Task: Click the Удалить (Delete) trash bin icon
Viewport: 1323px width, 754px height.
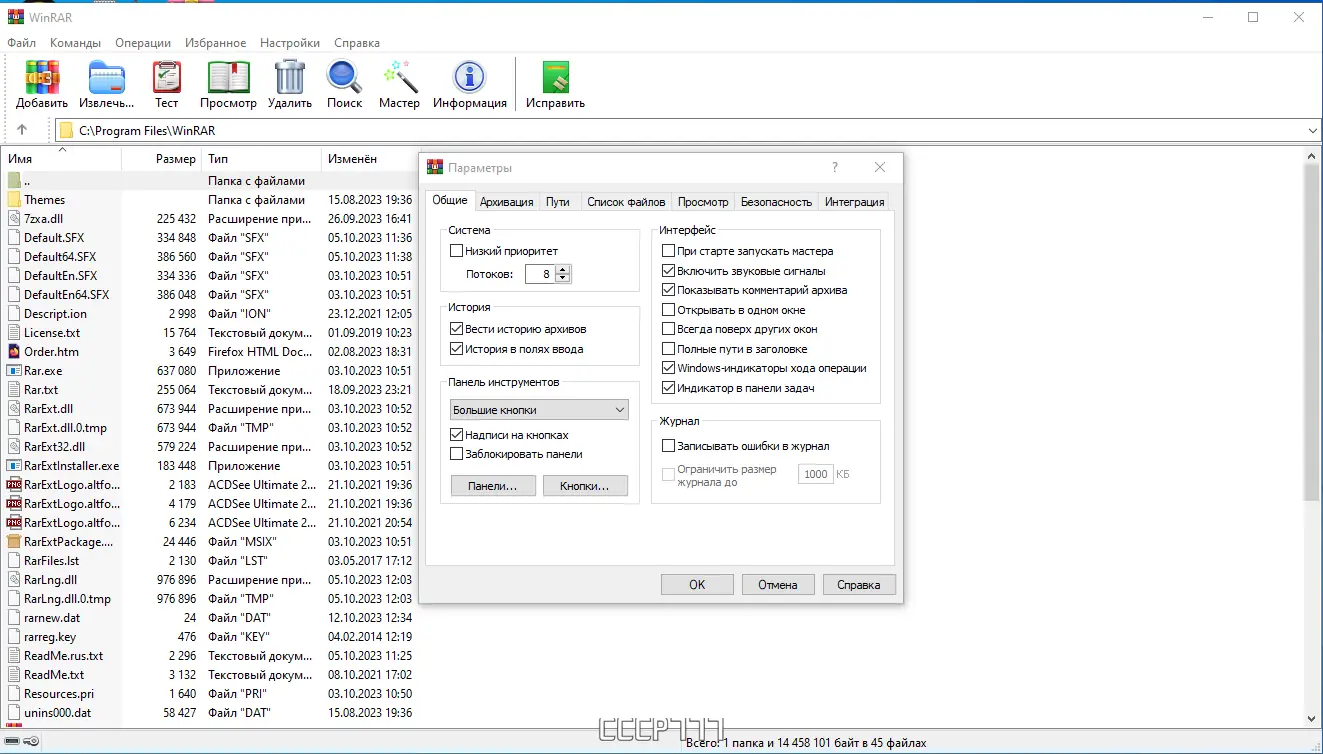Action: coord(290,77)
